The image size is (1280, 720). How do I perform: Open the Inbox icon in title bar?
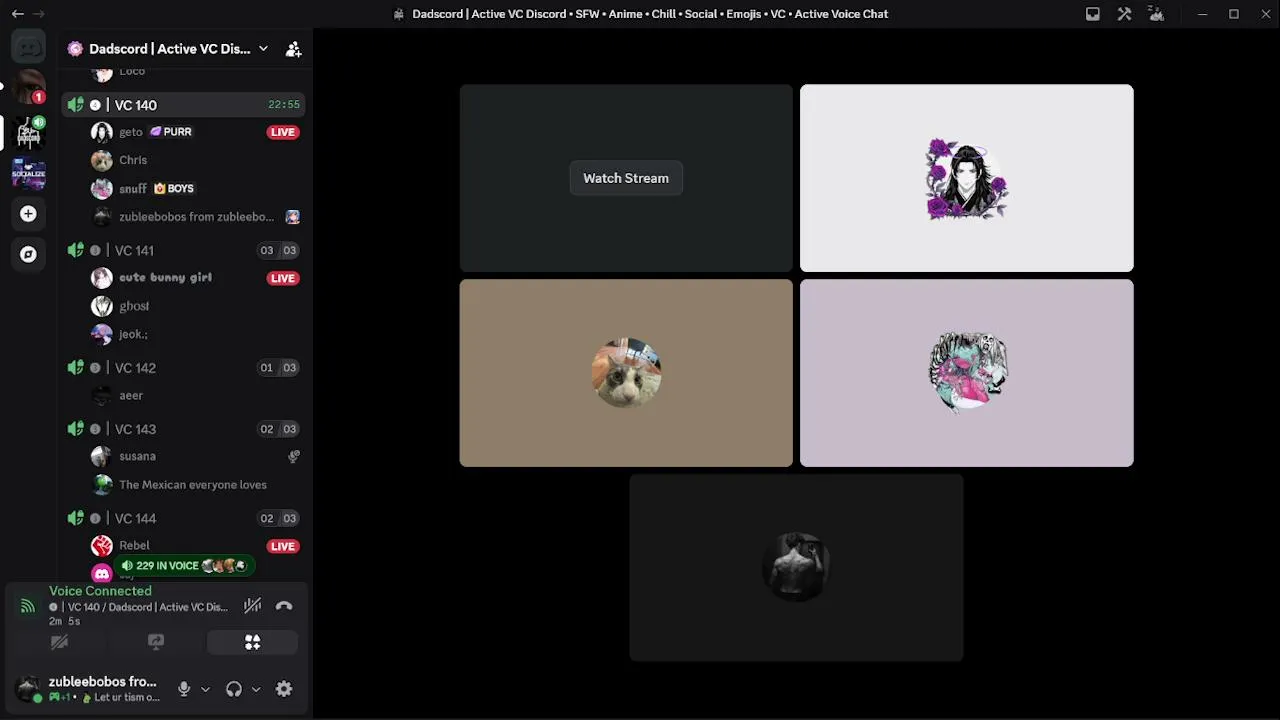coord(1093,14)
